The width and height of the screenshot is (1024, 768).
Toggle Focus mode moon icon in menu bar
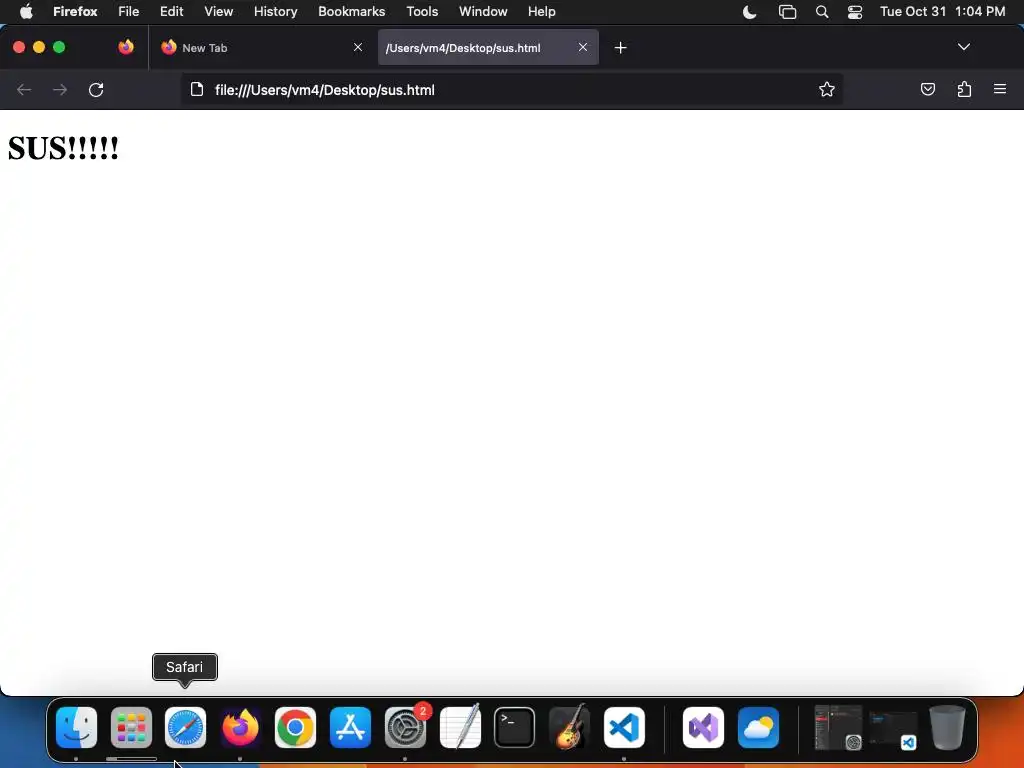(x=750, y=12)
